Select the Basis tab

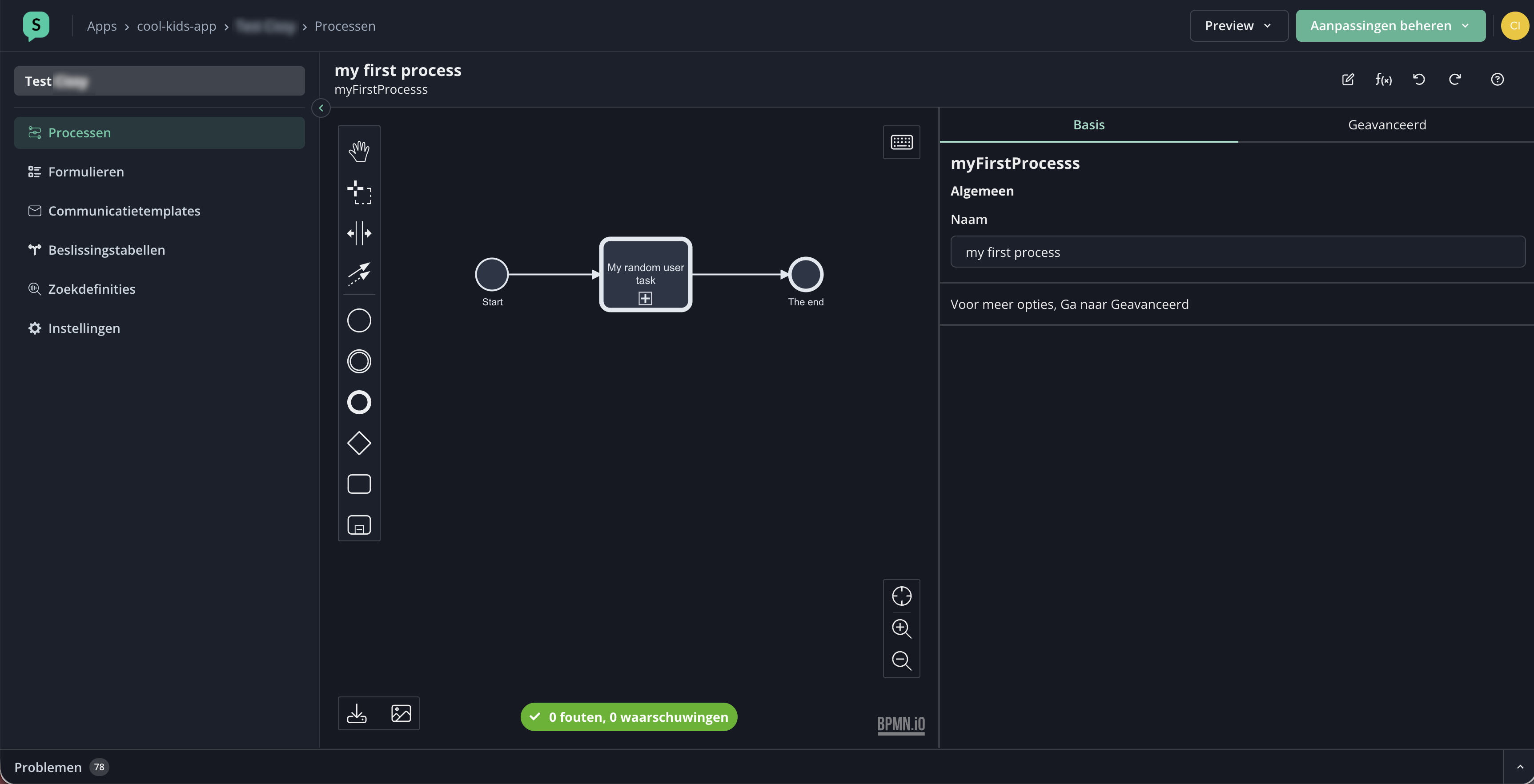[x=1088, y=125]
